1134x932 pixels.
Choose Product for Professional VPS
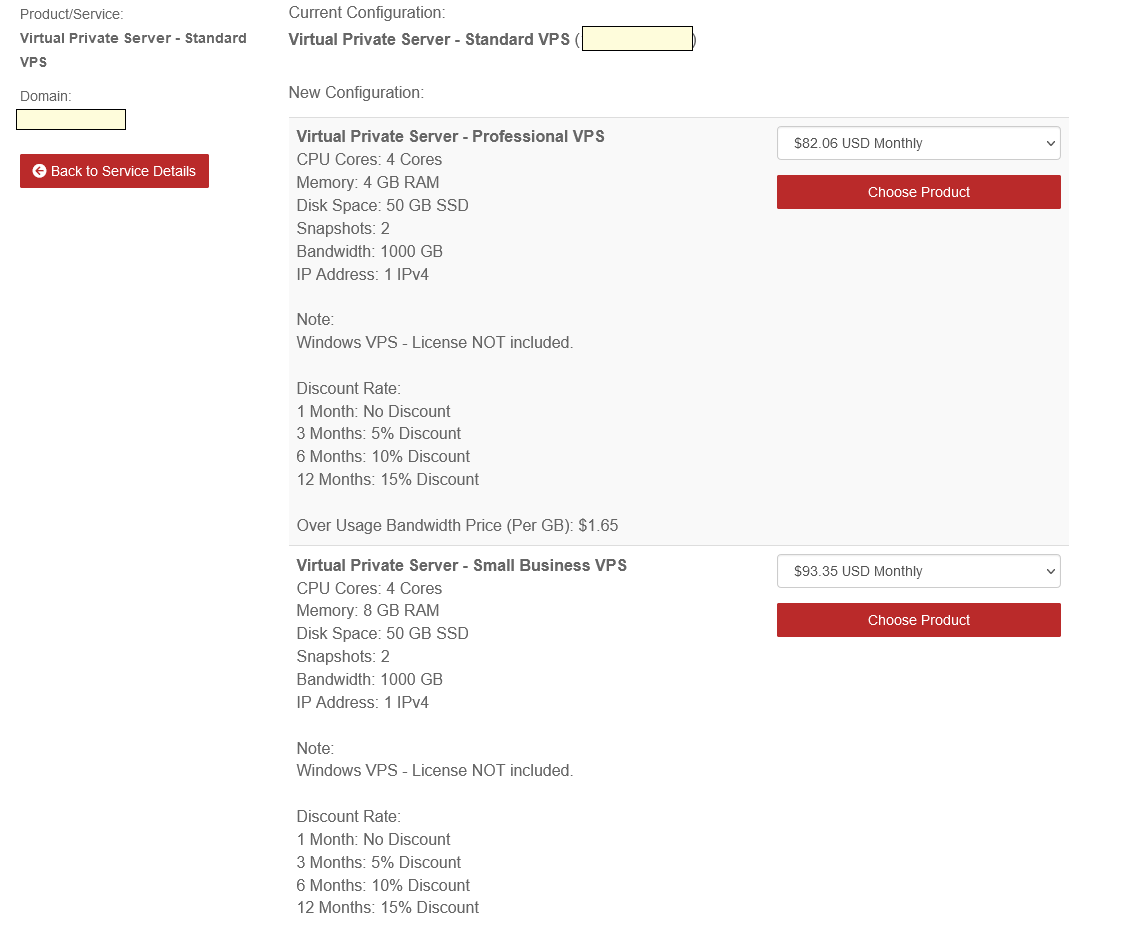(x=918, y=192)
